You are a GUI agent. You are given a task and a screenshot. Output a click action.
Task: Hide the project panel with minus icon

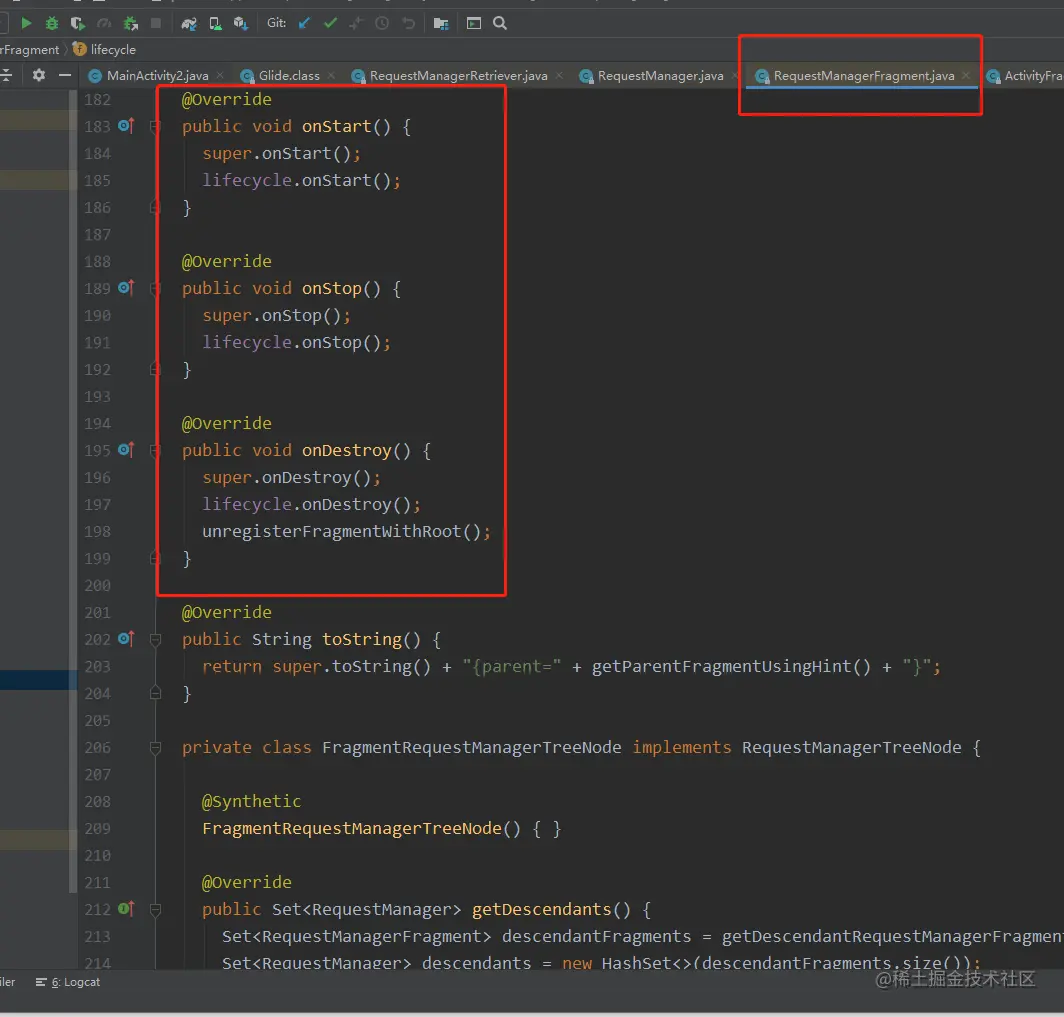click(64, 75)
